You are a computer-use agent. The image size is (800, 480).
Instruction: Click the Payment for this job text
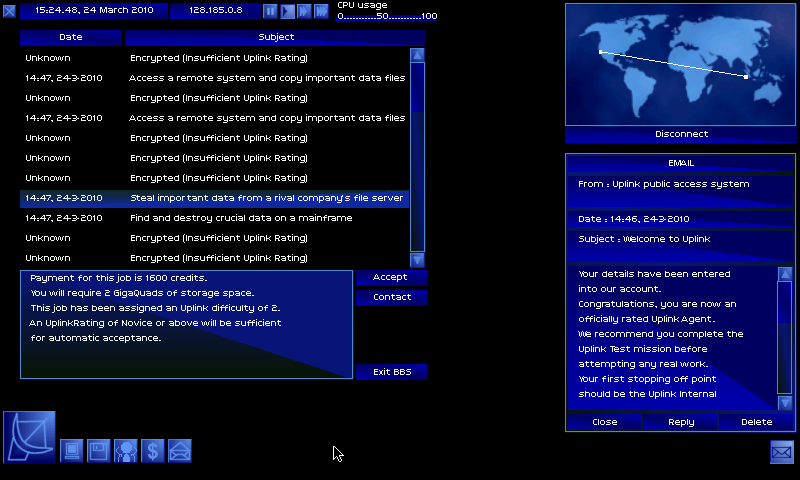118,278
